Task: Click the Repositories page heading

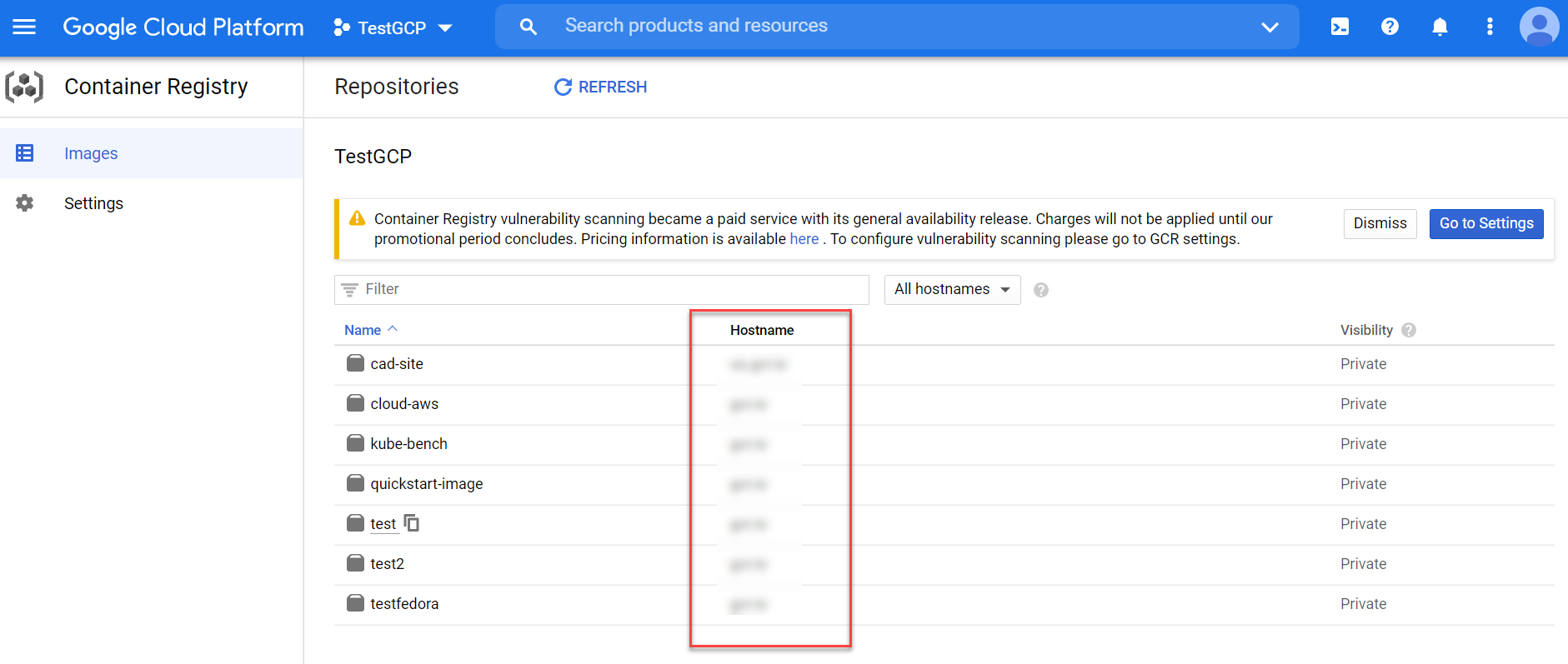Action: pyautogui.click(x=397, y=87)
